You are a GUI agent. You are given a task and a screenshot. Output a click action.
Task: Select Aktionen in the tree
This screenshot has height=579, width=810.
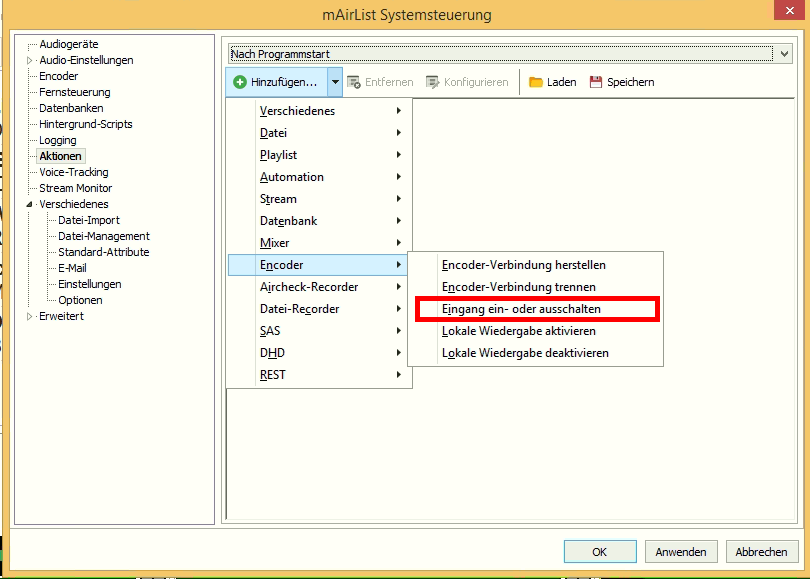pyautogui.click(x=60, y=156)
